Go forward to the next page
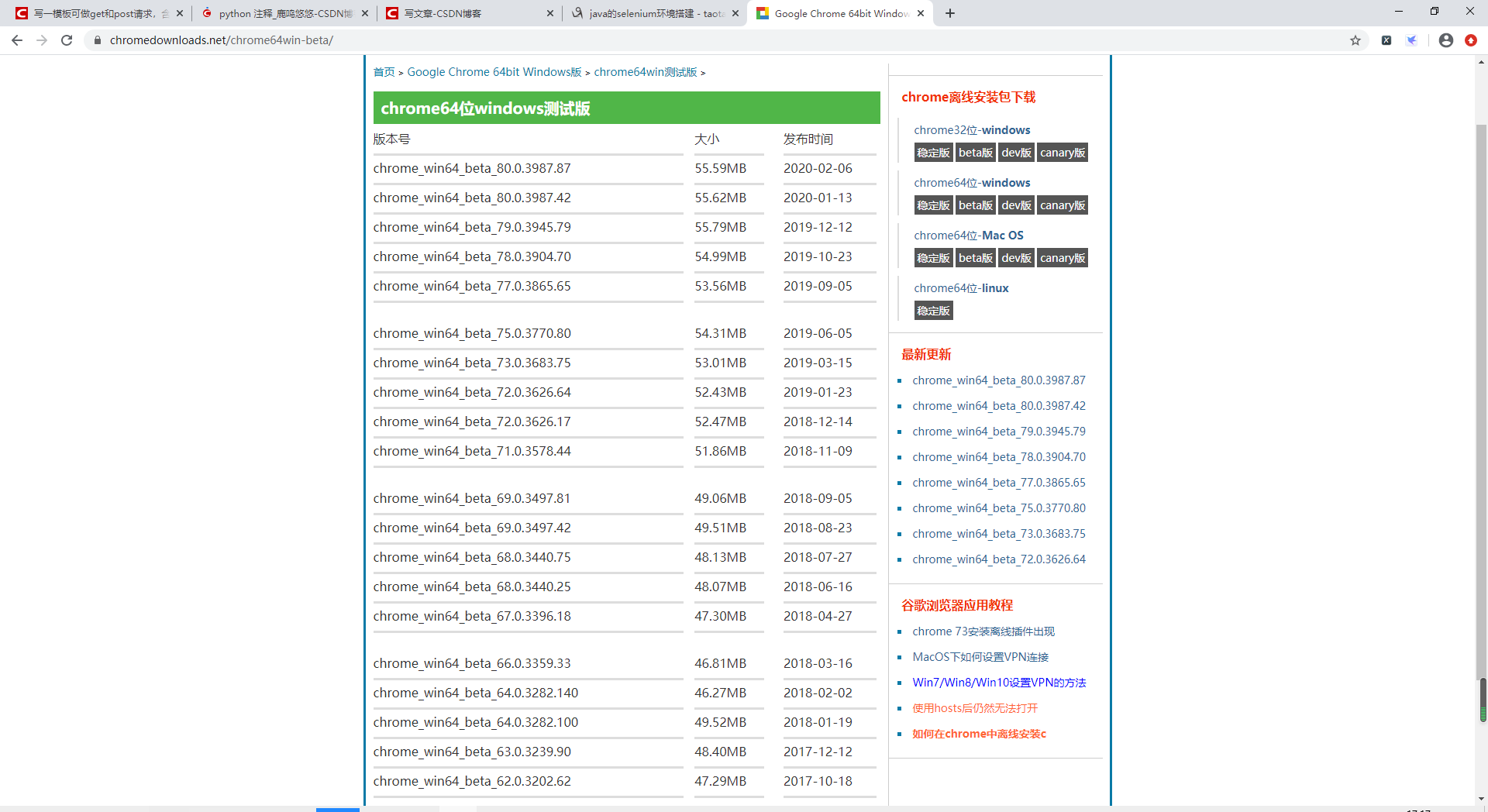The height and width of the screenshot is (812, 1488). [42, 40]
